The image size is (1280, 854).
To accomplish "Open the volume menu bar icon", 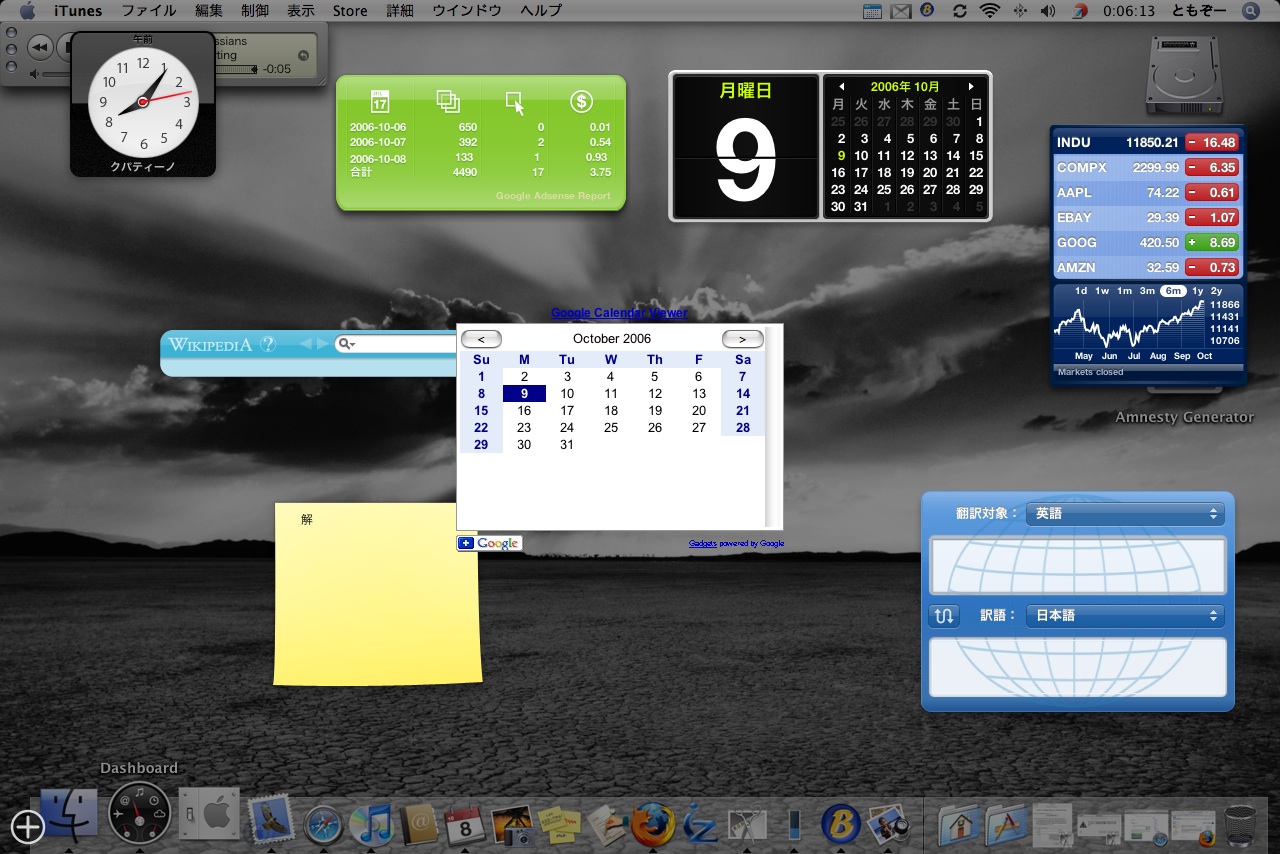I will (x=1048, y=11).
